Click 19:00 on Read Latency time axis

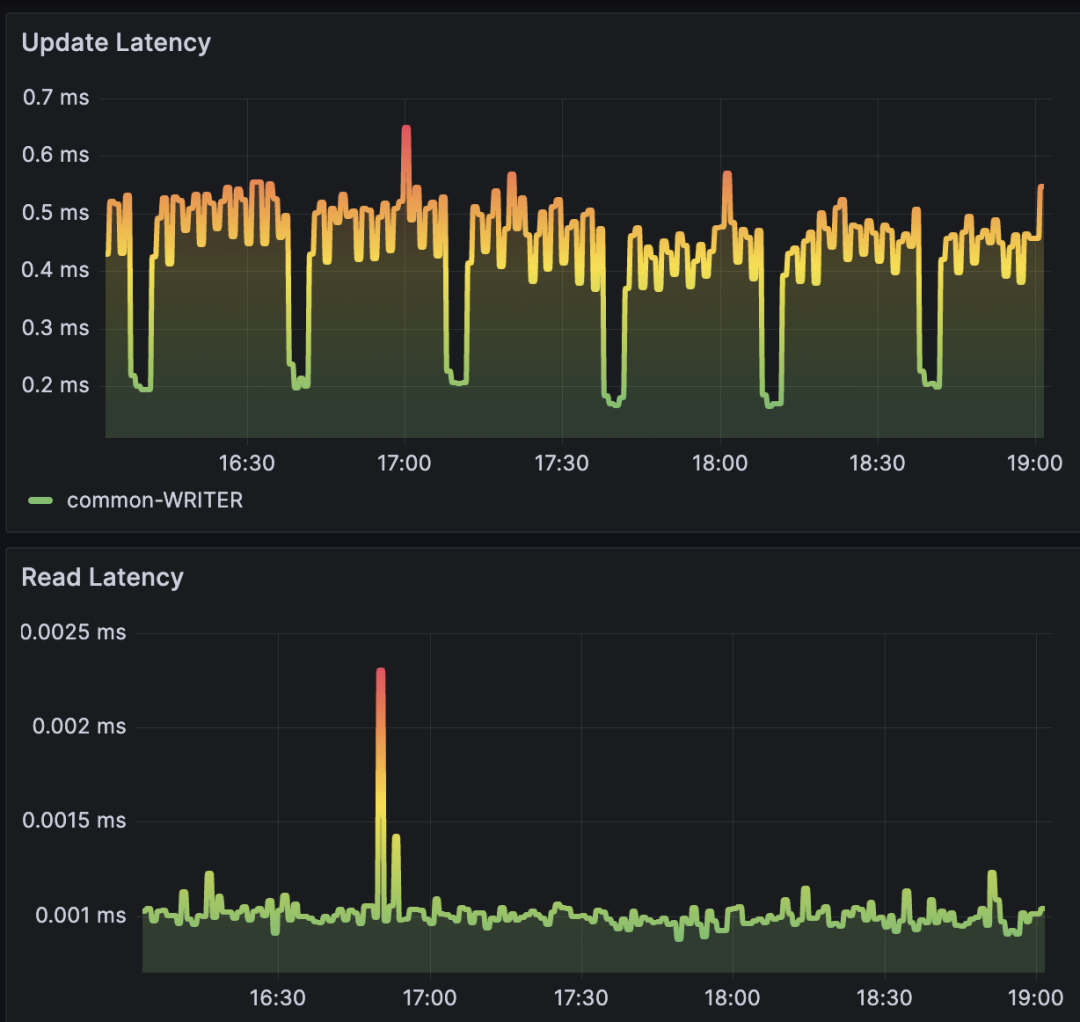click(x=1036, y=997)
